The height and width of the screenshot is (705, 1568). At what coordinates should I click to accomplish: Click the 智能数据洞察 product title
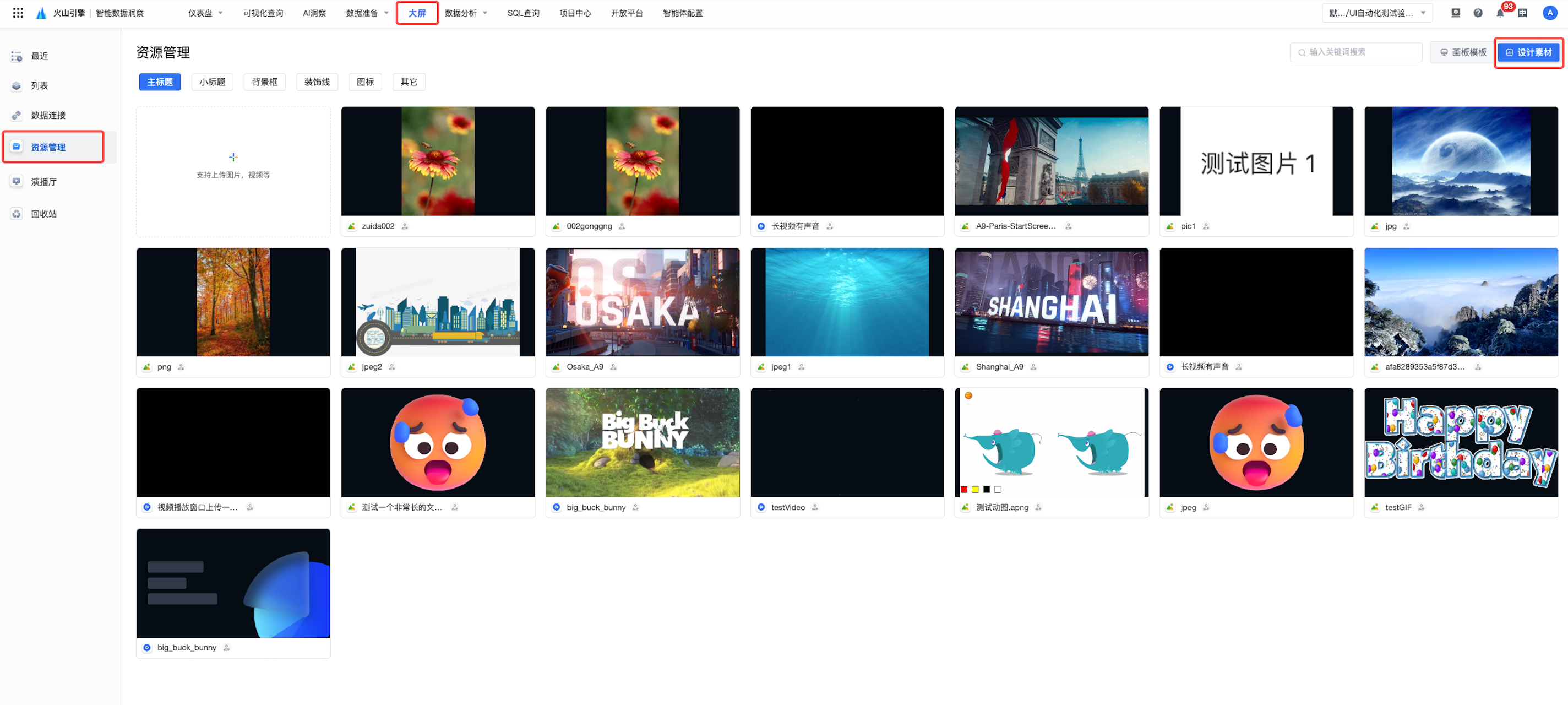(x=119, y=13)
